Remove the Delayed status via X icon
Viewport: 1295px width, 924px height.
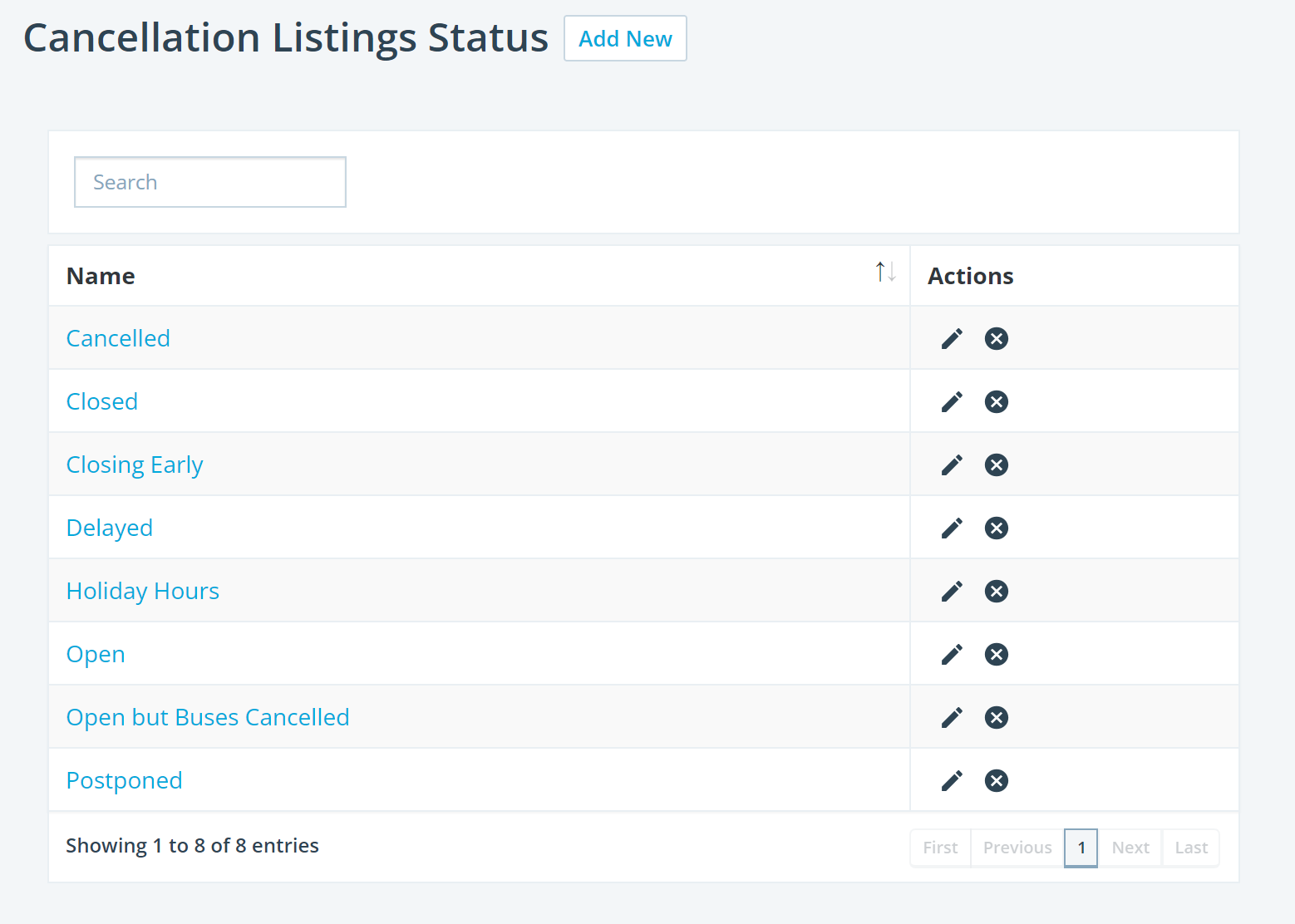click(x=996, y=528)
